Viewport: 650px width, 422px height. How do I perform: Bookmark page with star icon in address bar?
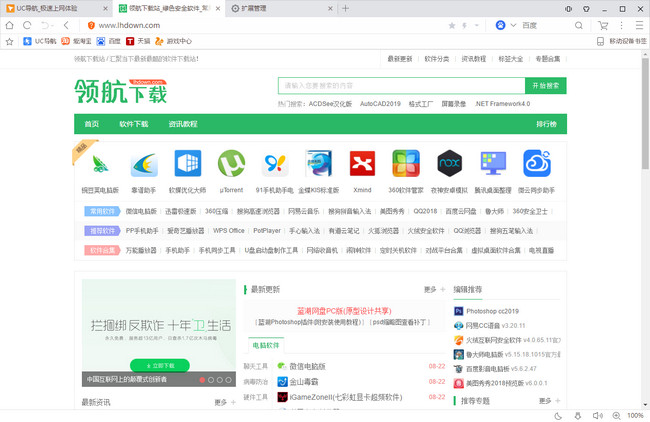coord(452,26)
